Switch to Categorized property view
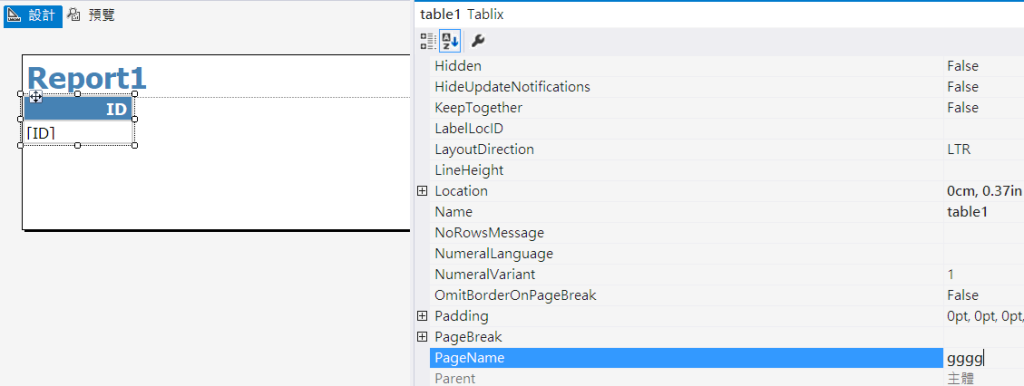This screenshot has height=386, width=1024. pos(428,42)
